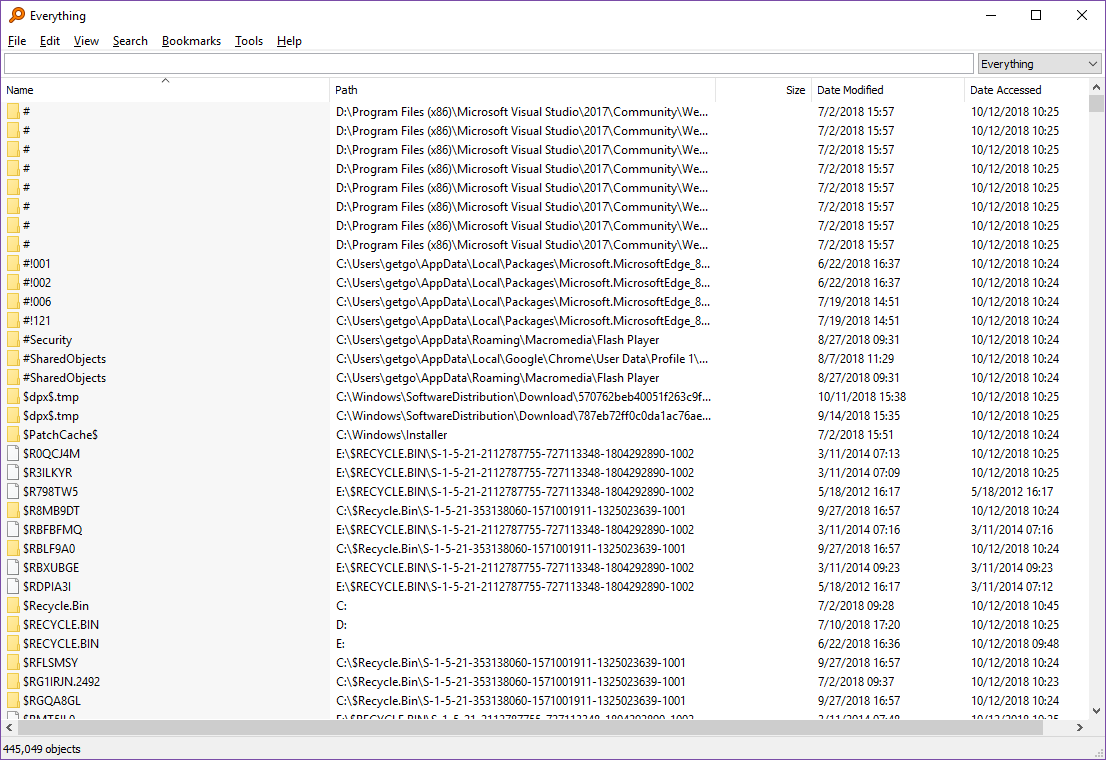Click Date Accessed 5/18/2012 16:17 cell
1106x760 pixels.
(x=1011, y=491)
